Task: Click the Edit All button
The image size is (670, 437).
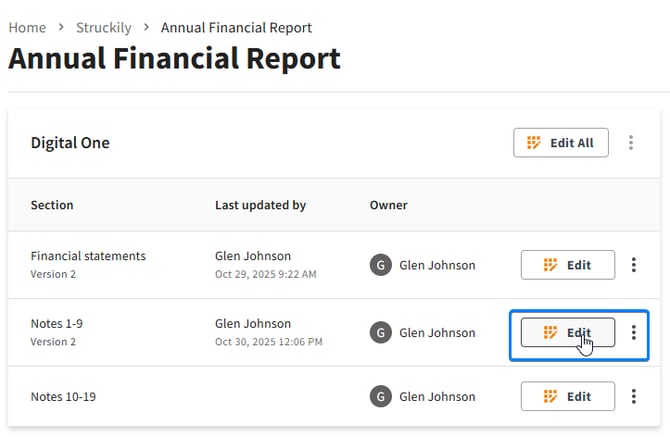Action: tap(560, 143)
